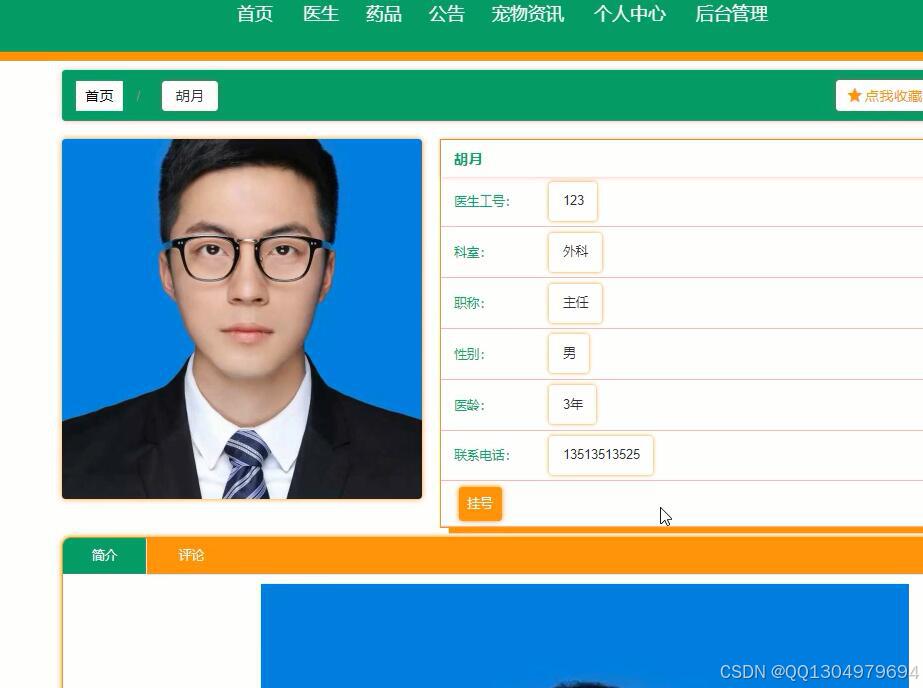Click the doctor's profile photo
This screenshot has height=688, width=923.
(x=241, y=318)
